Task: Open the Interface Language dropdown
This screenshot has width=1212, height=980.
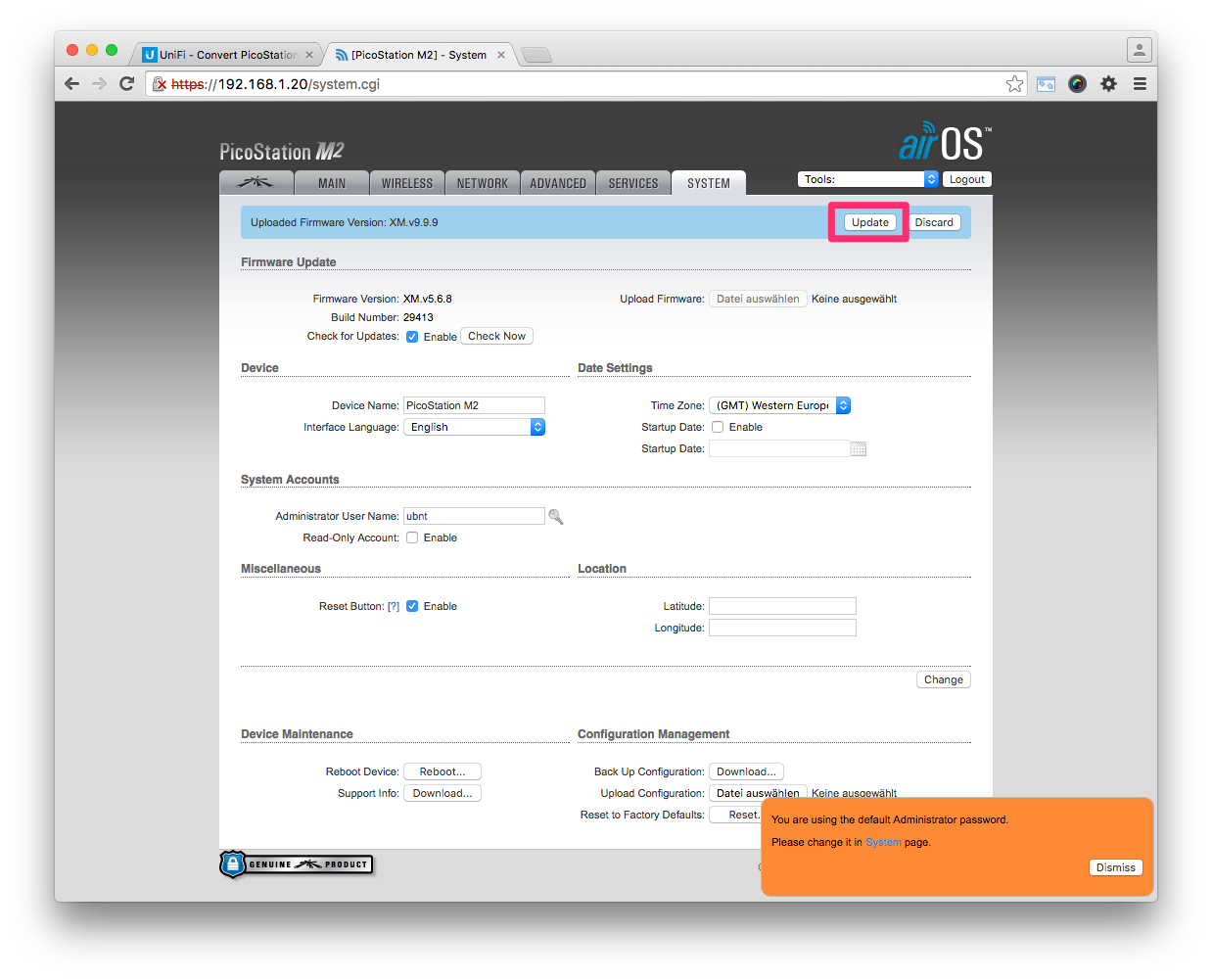Action: [474, 427]
